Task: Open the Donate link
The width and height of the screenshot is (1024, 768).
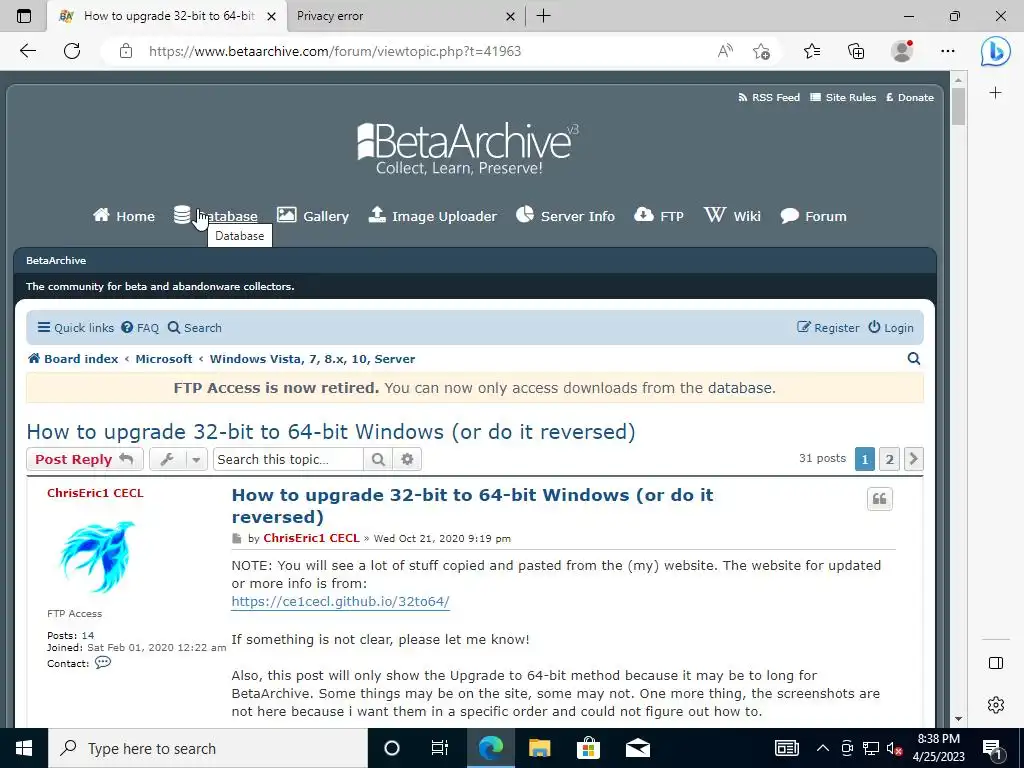Action: [910, 97]
